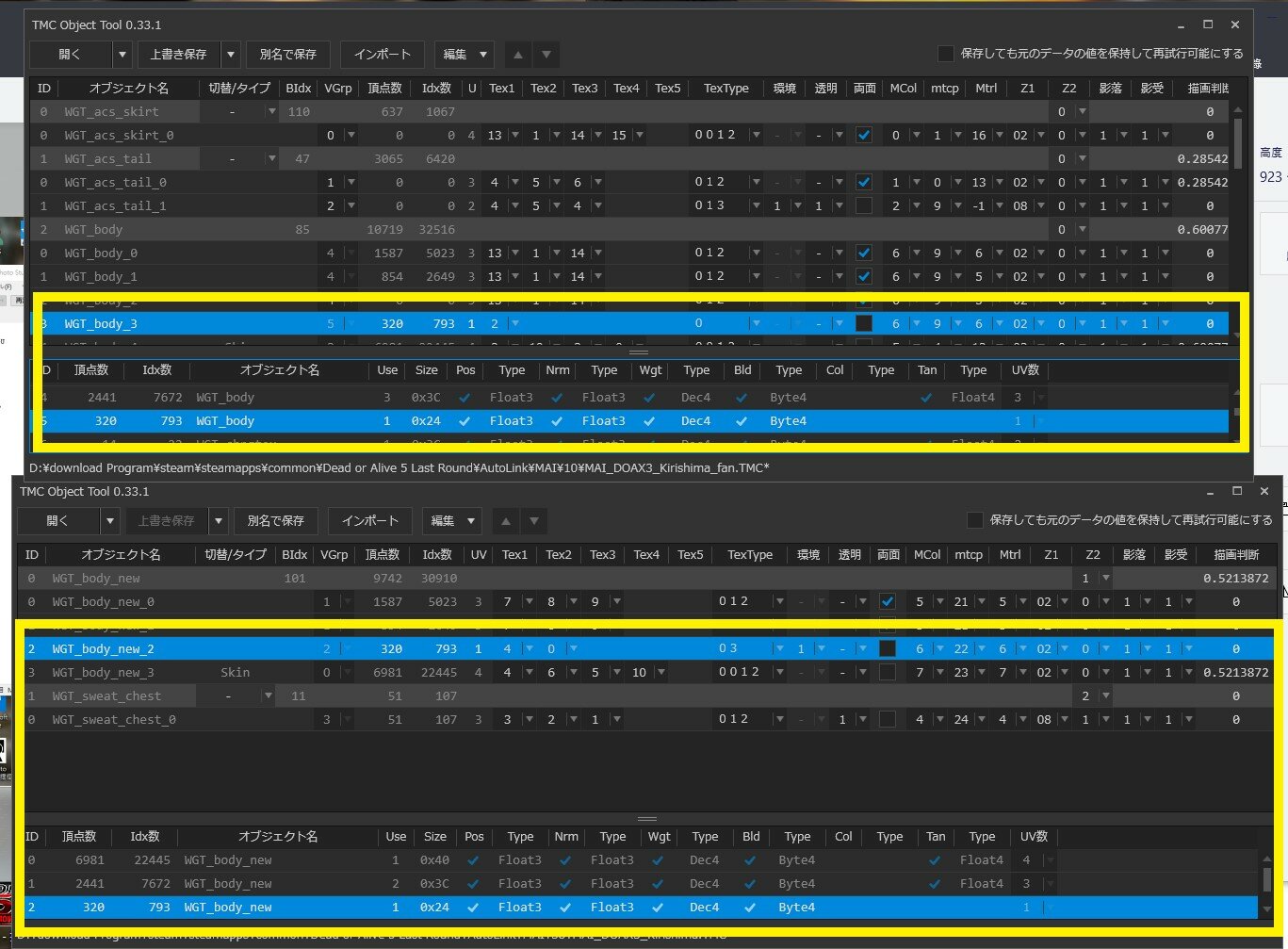
Task: Expand the 開く dropdown arrow in the lower window
Action: coord(110,521)
